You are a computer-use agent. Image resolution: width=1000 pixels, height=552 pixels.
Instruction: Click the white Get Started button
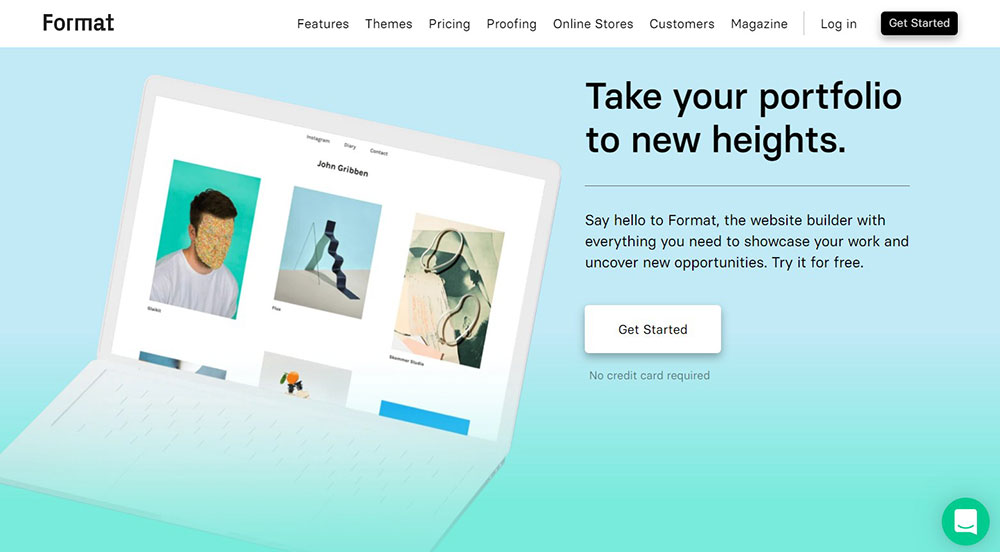(x=652, y=329)
